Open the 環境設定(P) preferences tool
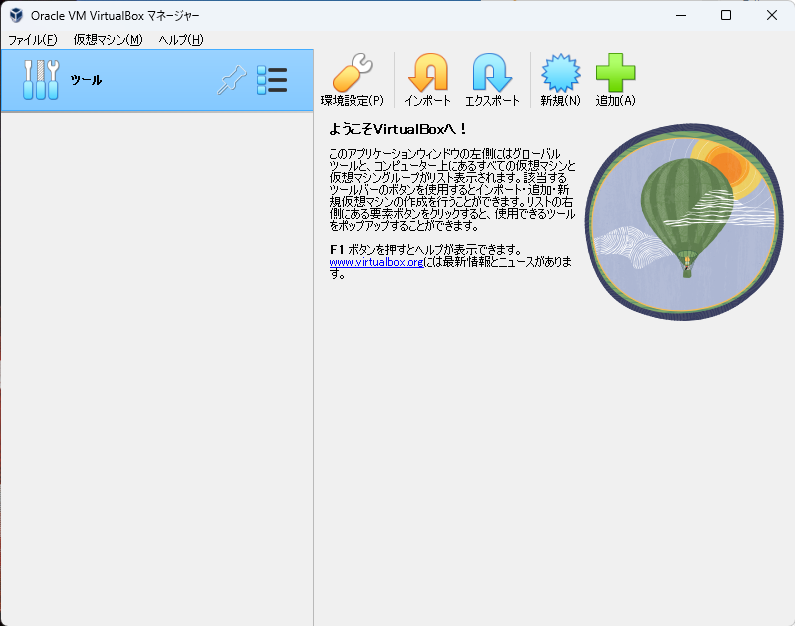 click(352, 80)
